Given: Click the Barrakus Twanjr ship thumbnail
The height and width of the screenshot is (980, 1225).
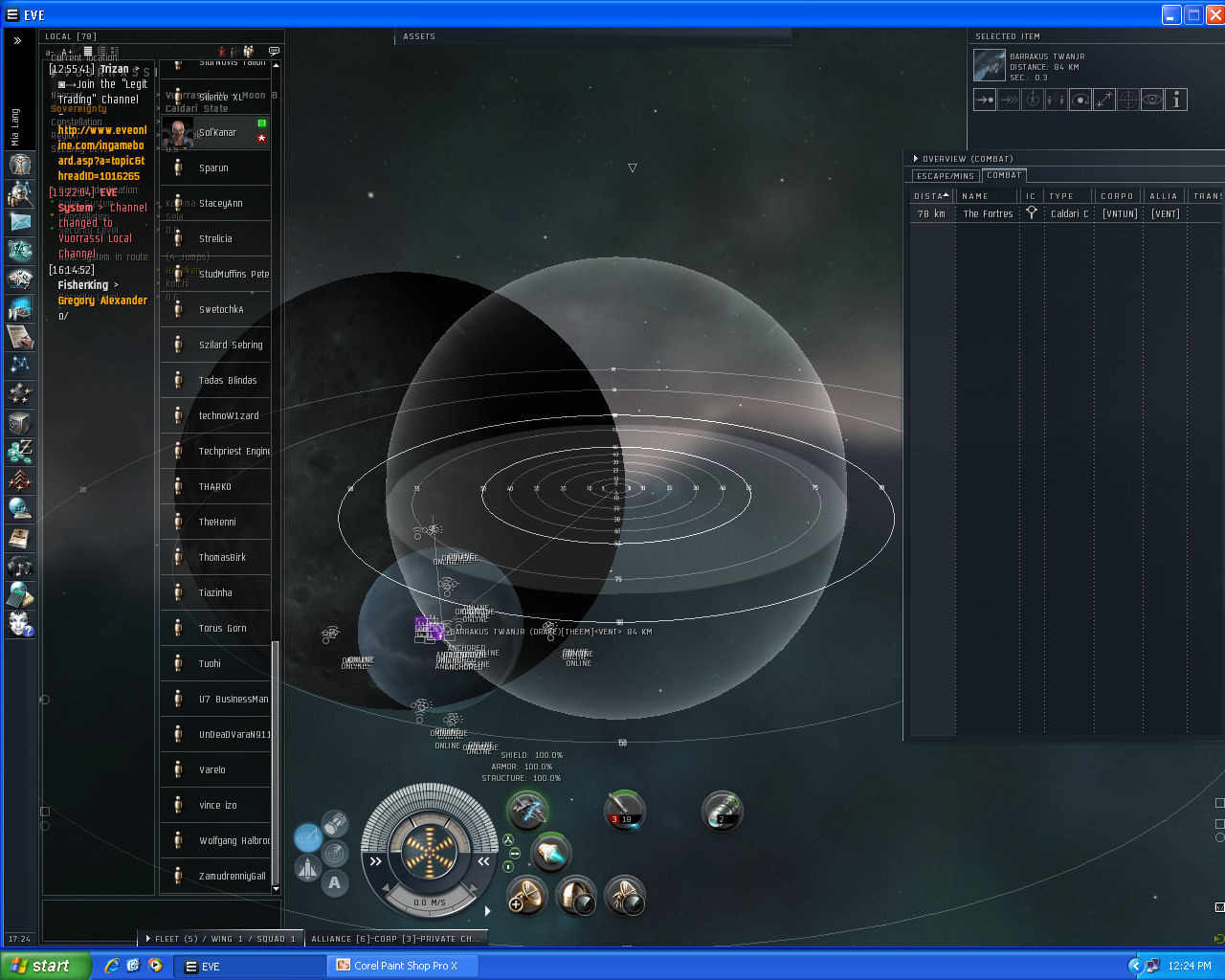Looking at the screenshot, I should [990, 65].
